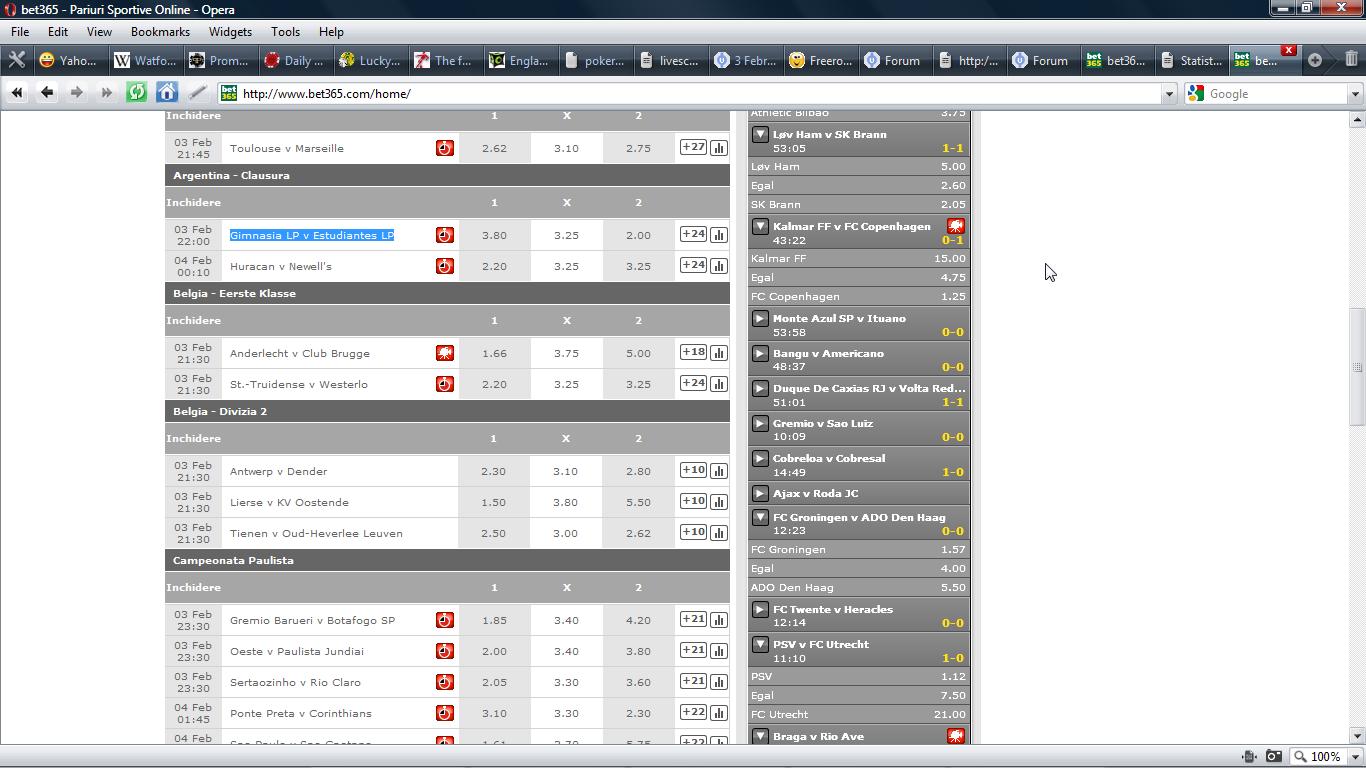Image resolution: width=1366 pixels, height=768 pixels.
Task: Open the Google search engine dropdown
Action: tap(1355, 94)
